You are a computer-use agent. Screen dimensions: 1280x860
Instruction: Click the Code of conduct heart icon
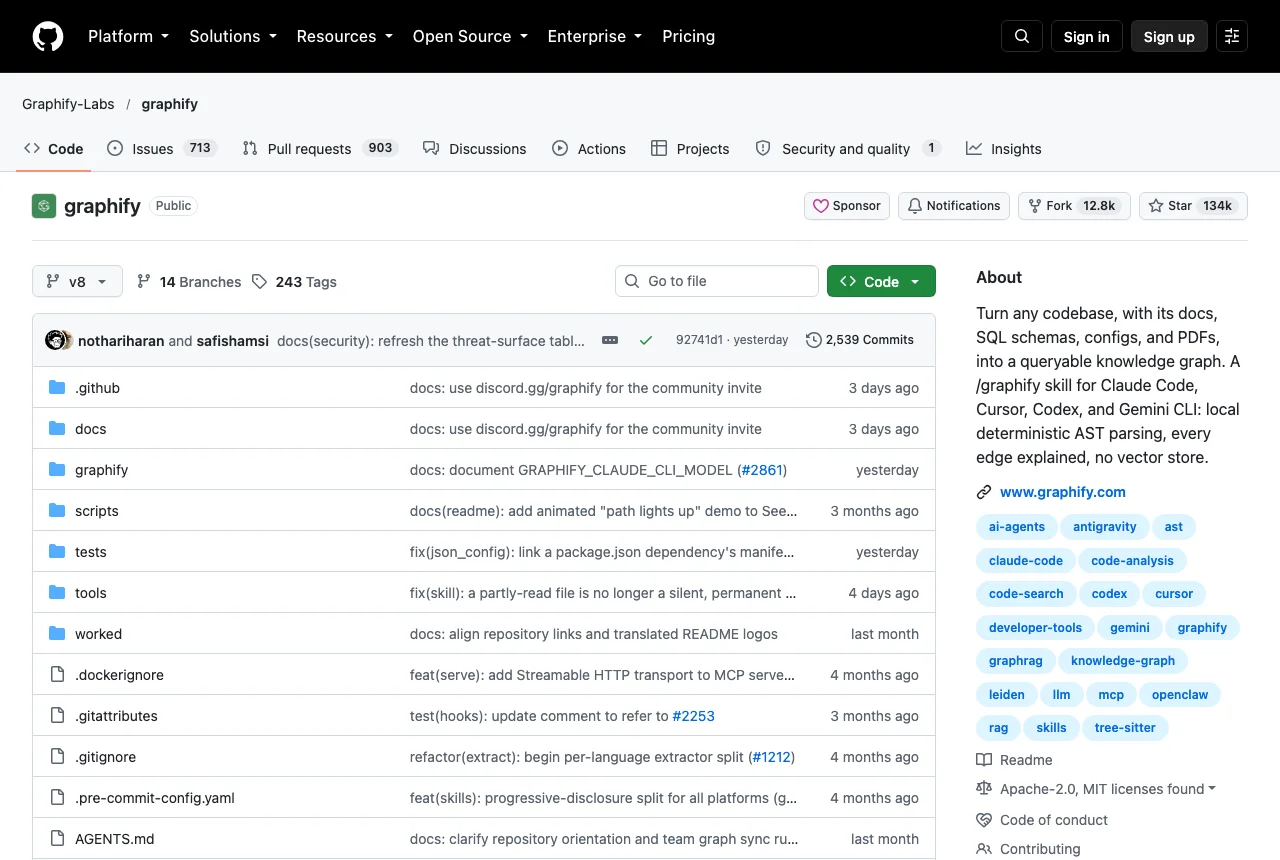984,820
